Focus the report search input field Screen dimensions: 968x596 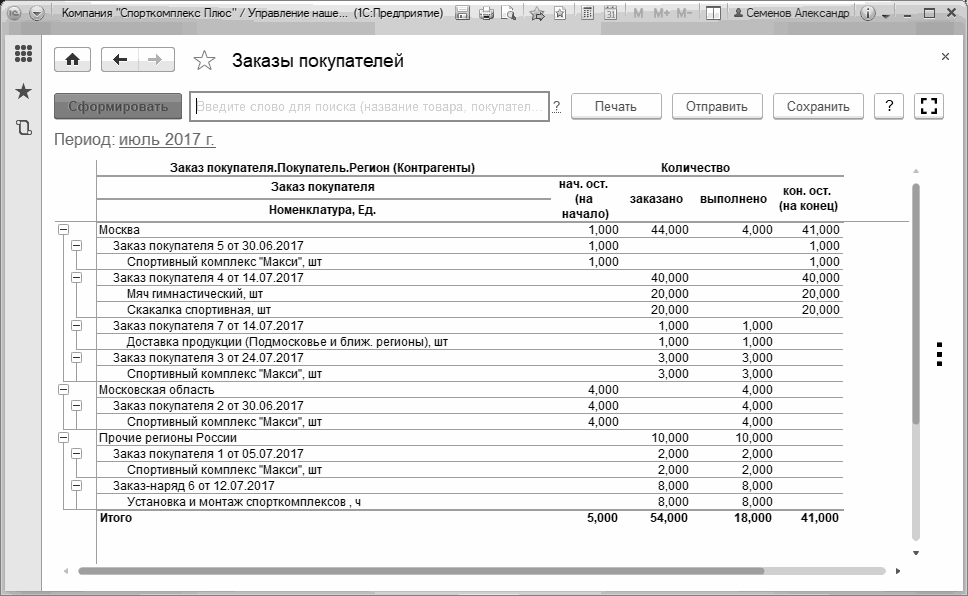click(369, 106)
